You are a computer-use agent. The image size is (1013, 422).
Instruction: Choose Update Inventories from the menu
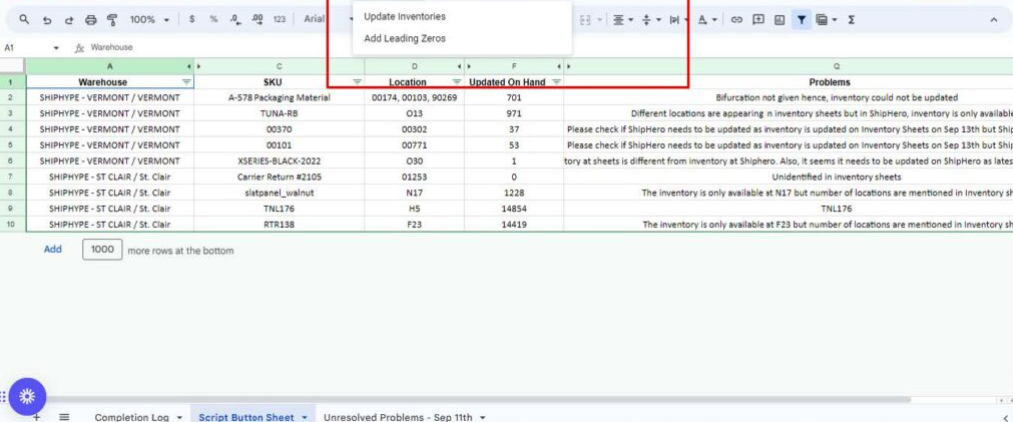tap(405, 17)
